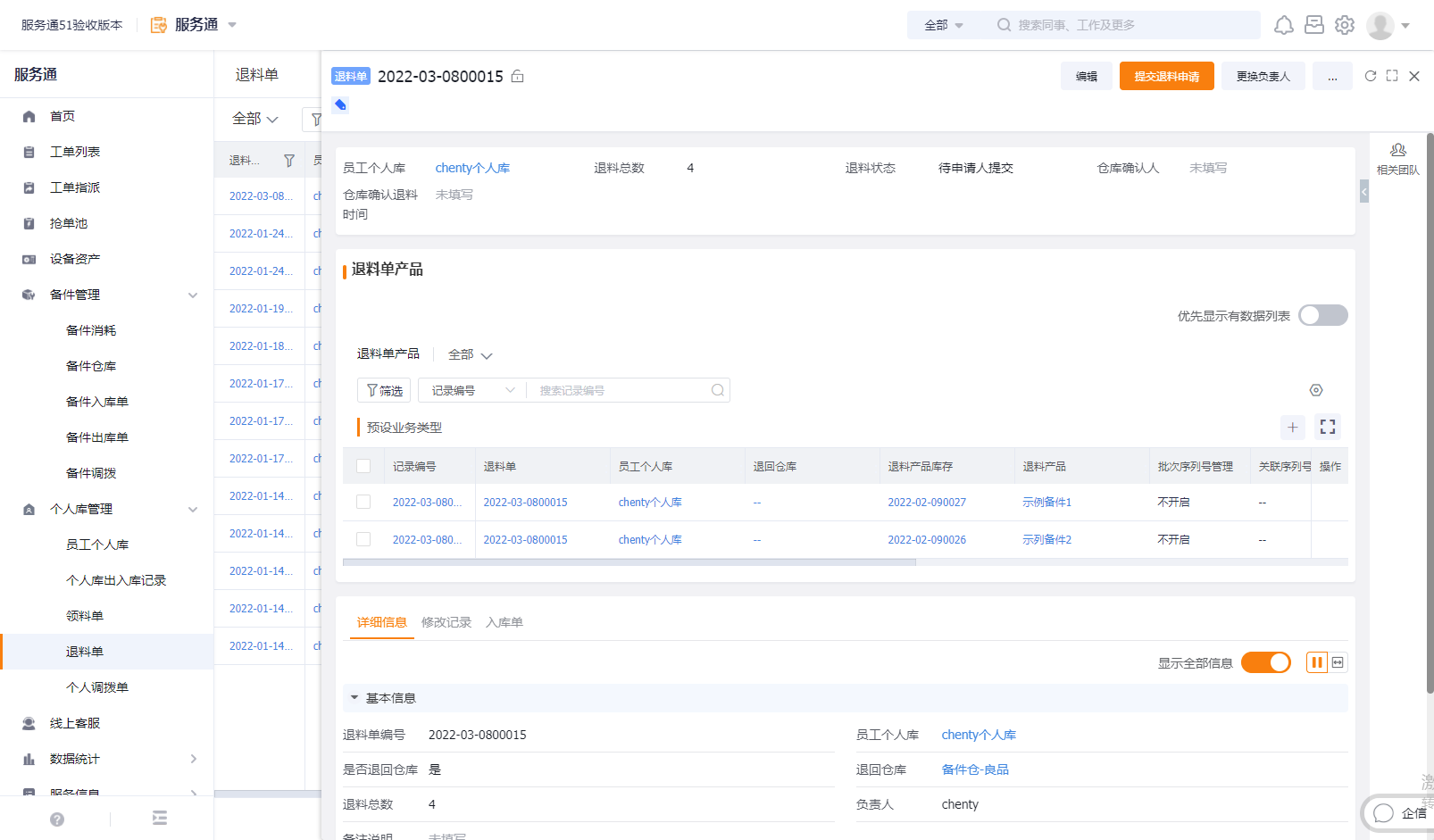Open the notifications bell icon
The height and width of the screenshot is (840, 1434).
tap(1283, 25)
